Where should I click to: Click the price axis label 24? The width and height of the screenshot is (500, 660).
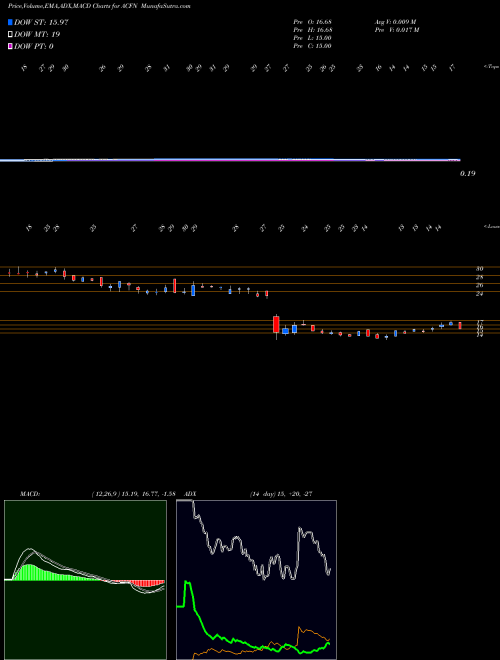479,294
